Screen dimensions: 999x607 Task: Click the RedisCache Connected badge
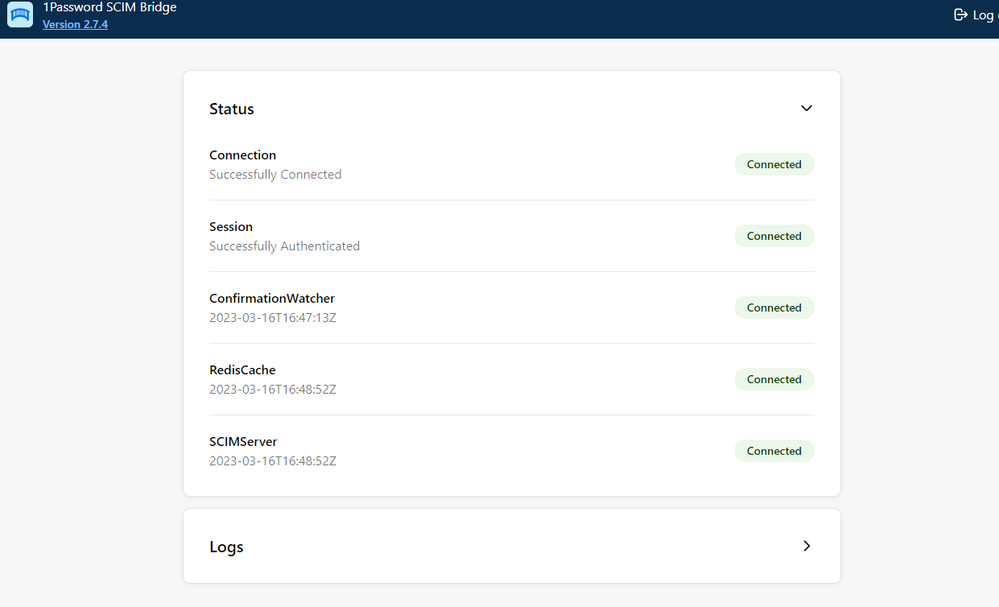pyautogui.click(x=774, y=380)
